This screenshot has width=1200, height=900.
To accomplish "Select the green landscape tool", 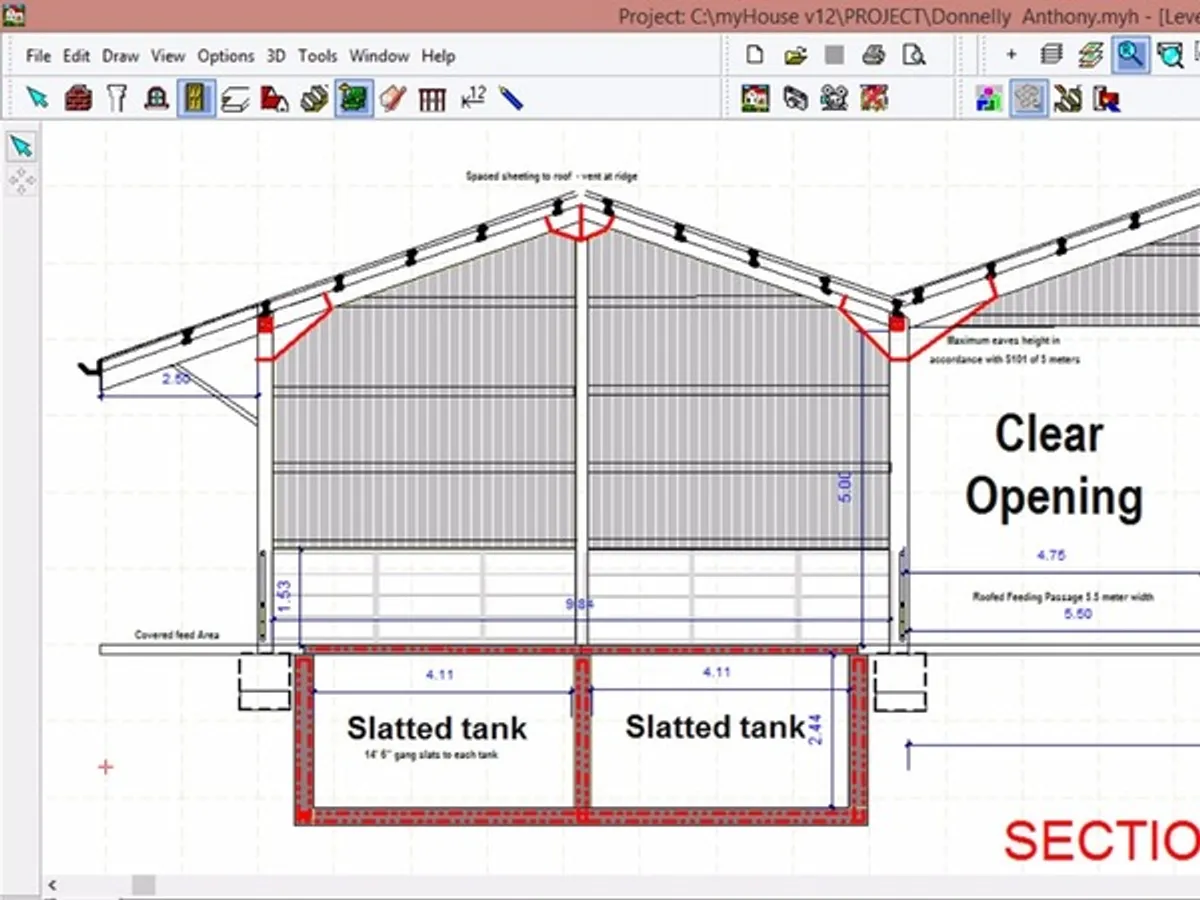I will point(353,97).
